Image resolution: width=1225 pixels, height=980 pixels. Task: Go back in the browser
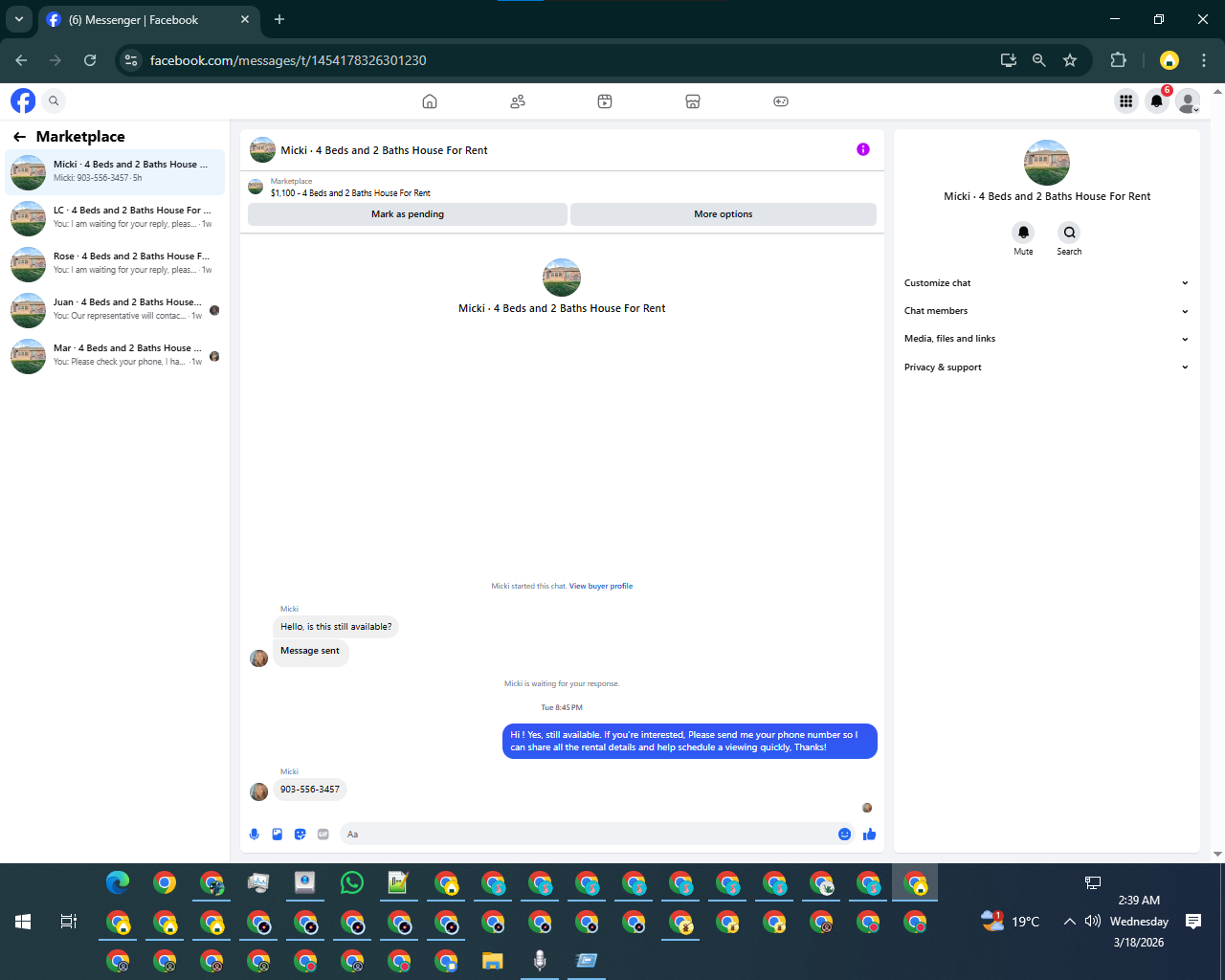tap(21, 60)
